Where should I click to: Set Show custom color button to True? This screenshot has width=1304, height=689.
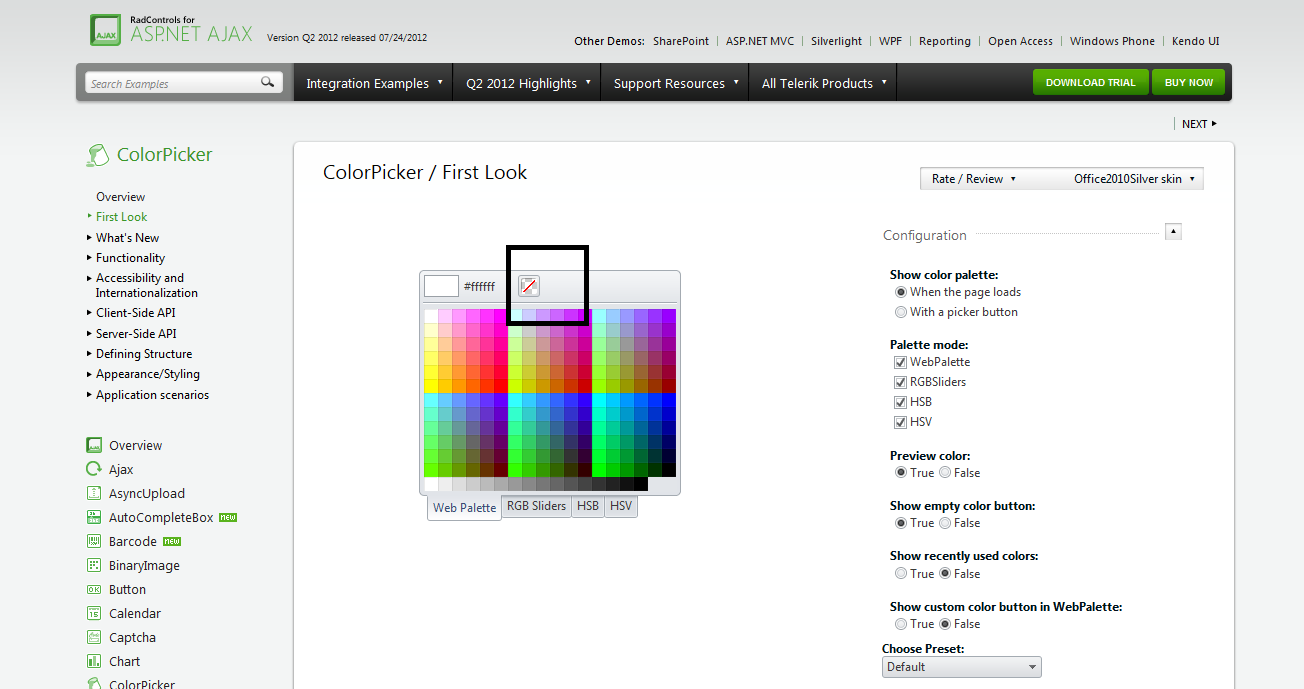[x=901, y=624]
